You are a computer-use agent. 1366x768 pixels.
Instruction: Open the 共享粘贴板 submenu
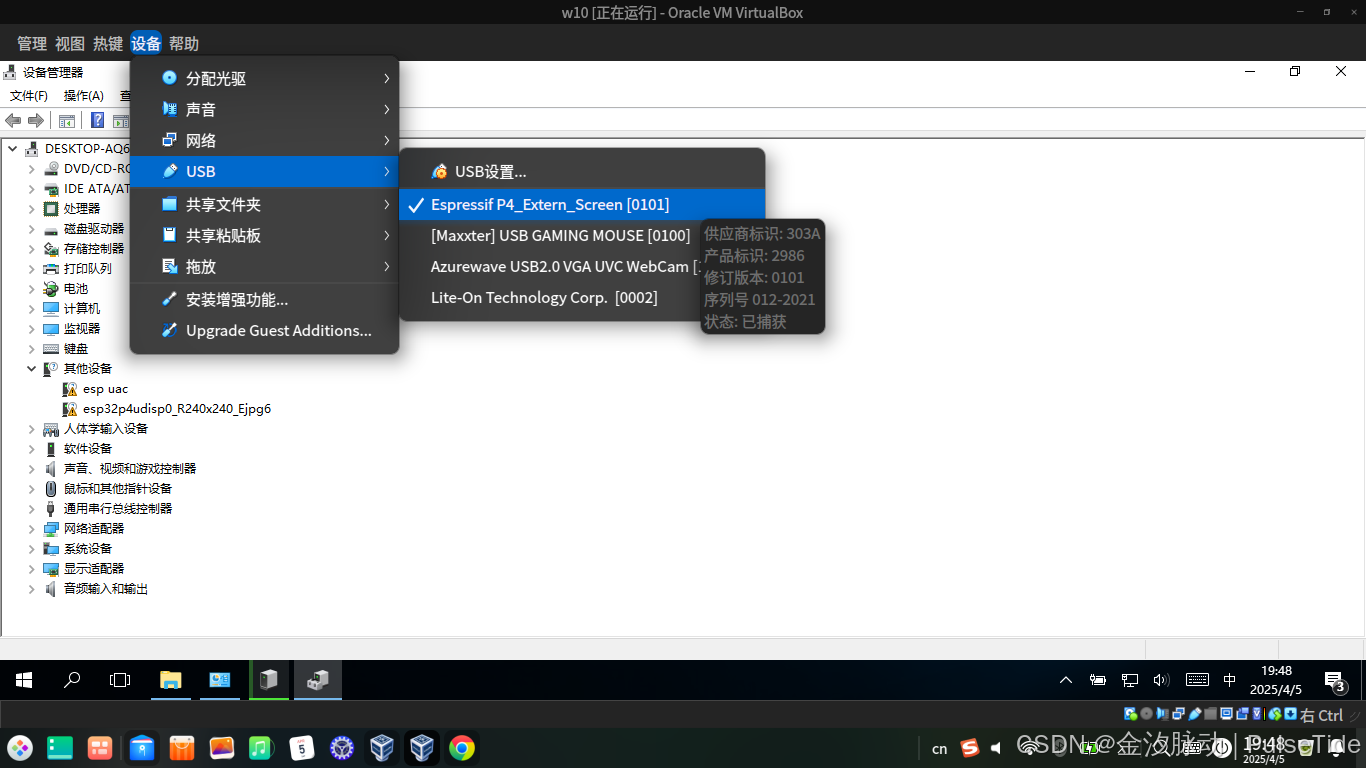click(264, 235)
